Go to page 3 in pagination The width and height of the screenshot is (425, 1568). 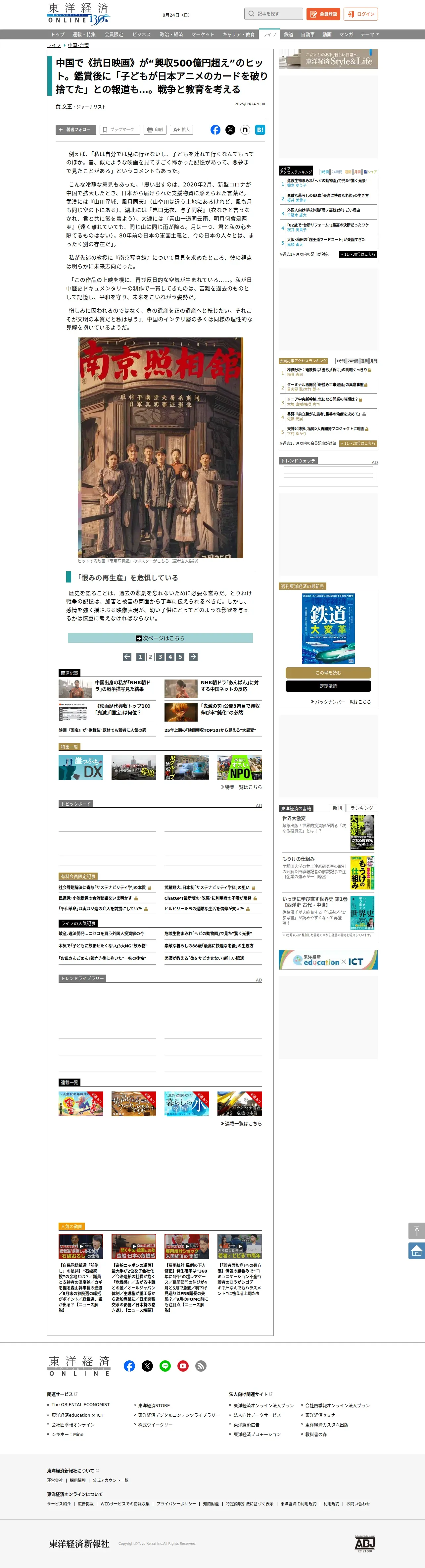coord(161,657)
